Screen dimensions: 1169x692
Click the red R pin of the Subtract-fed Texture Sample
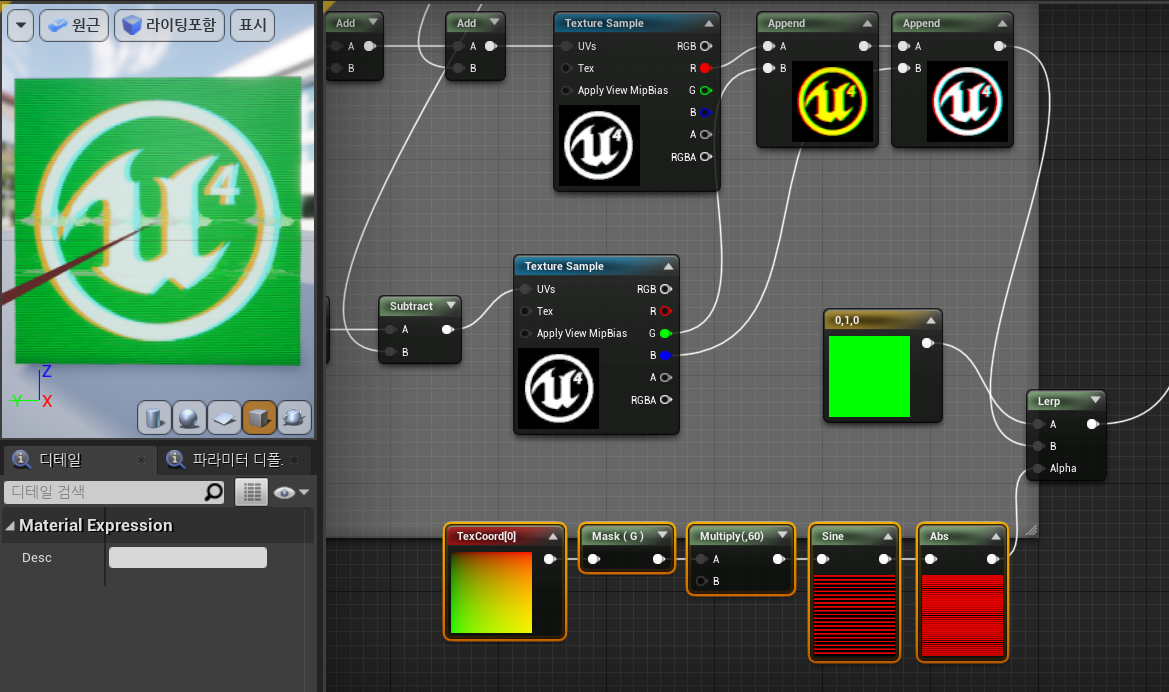pyautogui.click(x=666, y=311)
